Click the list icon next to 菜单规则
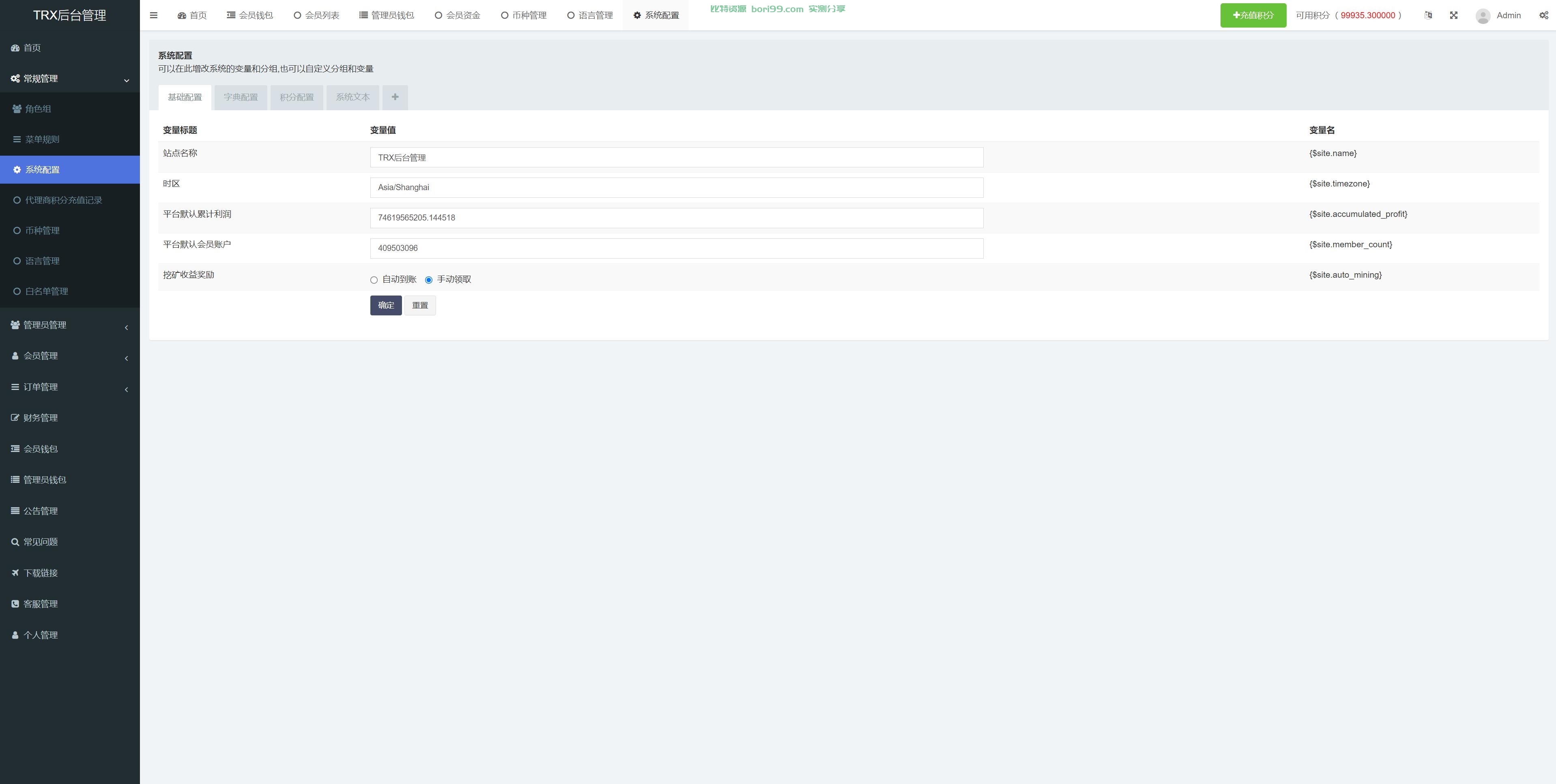The height and width of the screenshot is (784, 1556). pos(17,139)
